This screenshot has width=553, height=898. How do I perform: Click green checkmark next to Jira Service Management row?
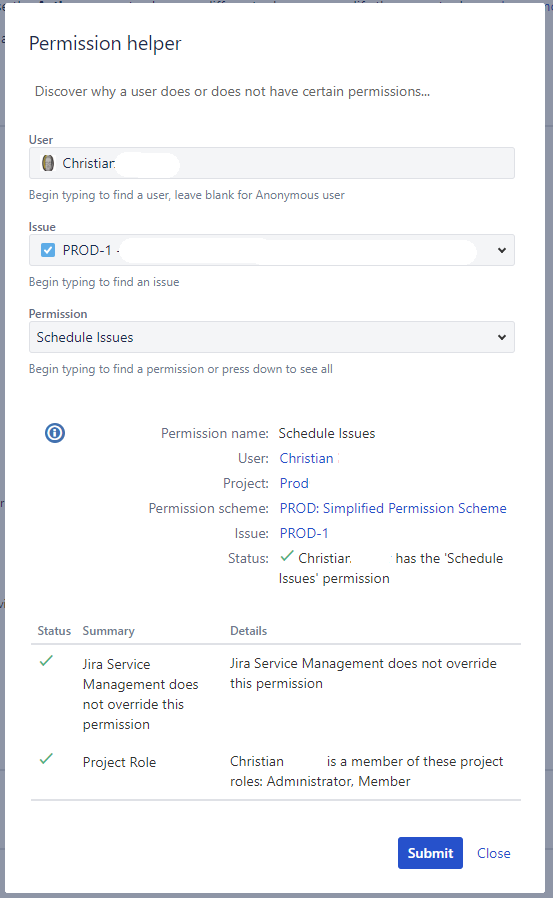(46, 661)
